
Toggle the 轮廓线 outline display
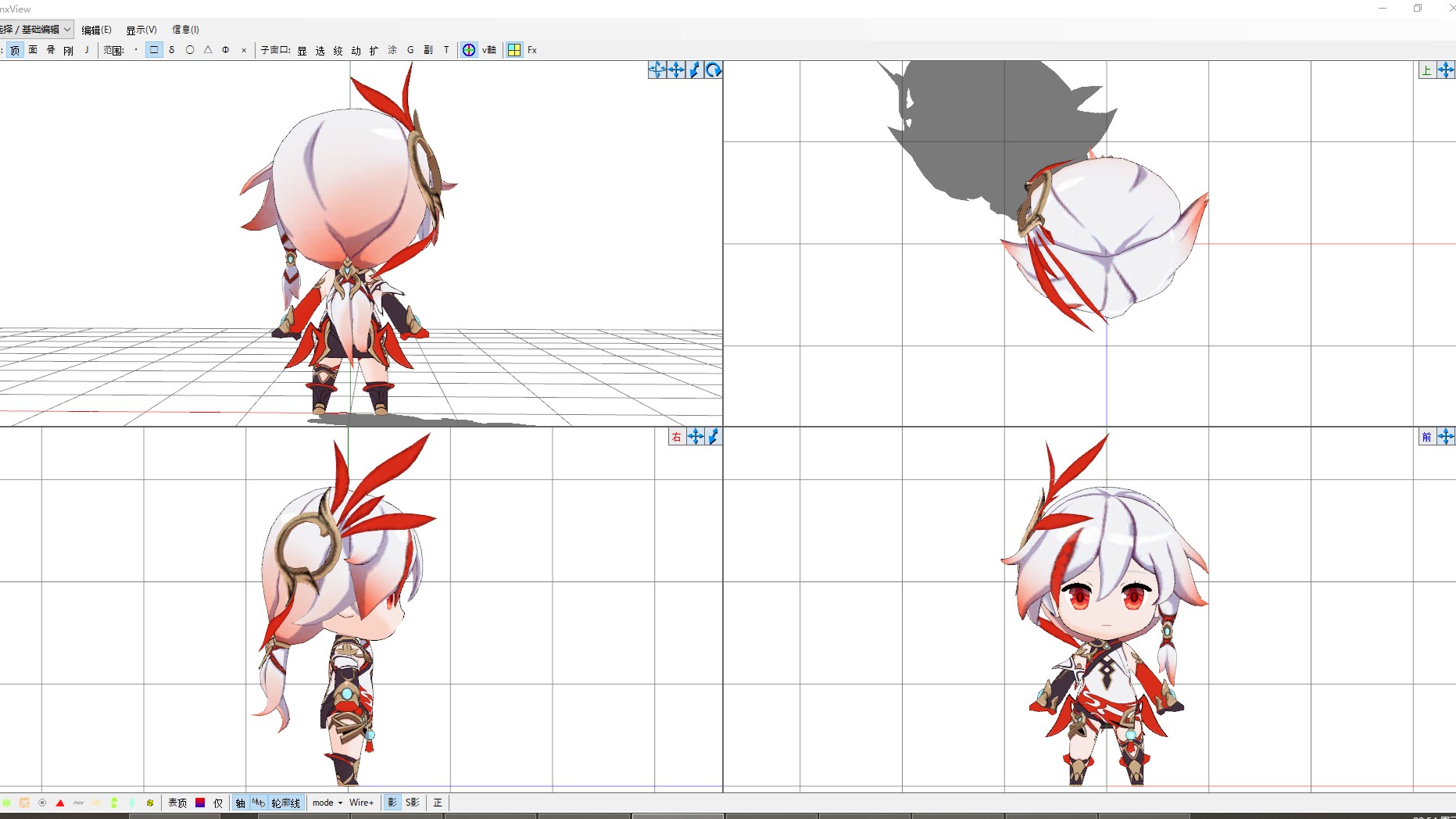point(285,803)
